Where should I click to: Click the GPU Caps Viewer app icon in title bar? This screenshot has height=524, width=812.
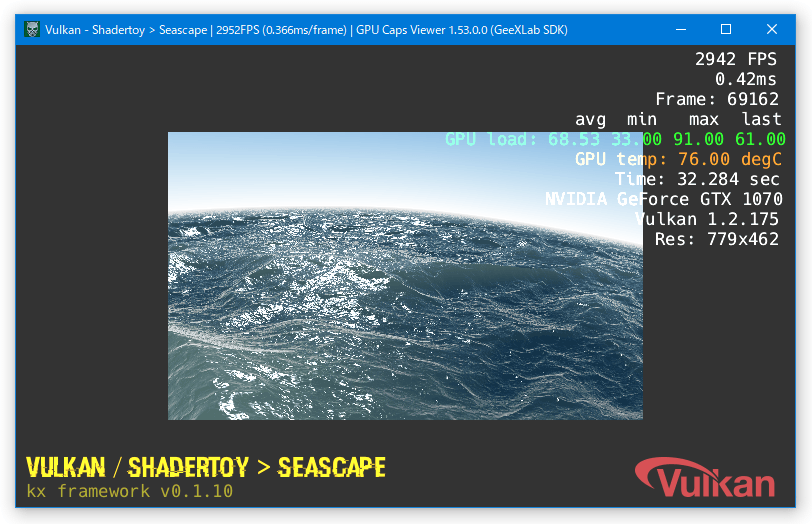click(x=32, y=30)
